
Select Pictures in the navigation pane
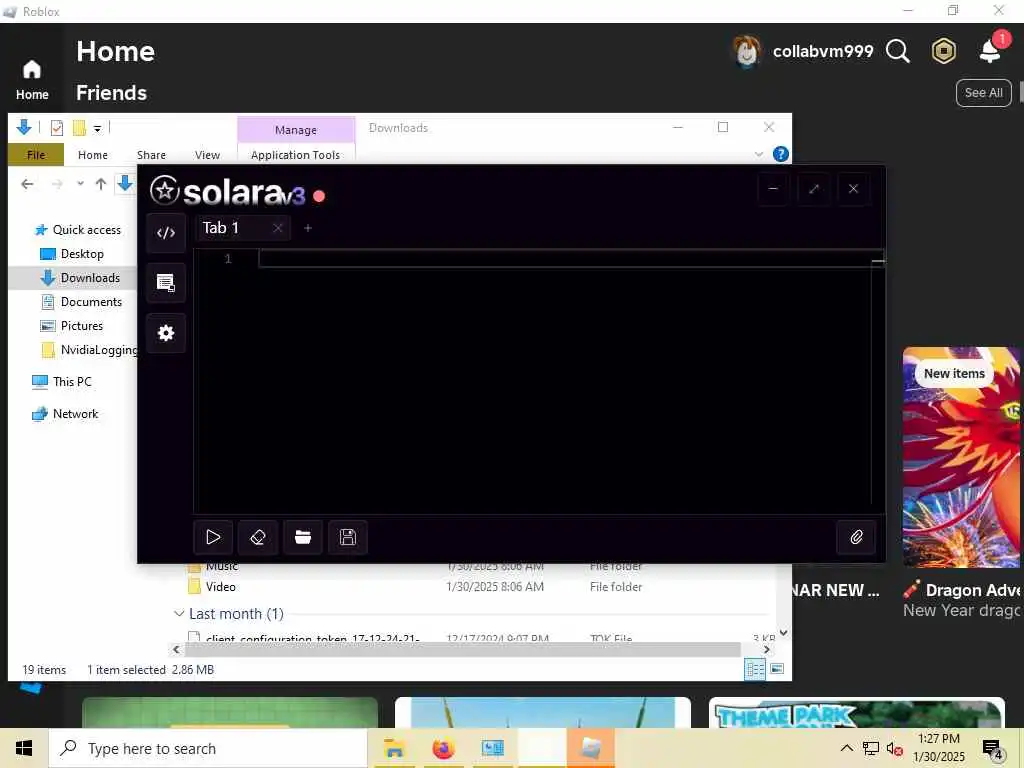pyautogui.click(x=72, y=326)
